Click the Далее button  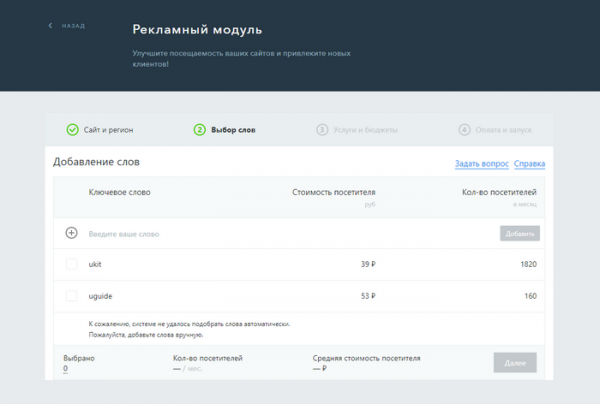[515, 363]
